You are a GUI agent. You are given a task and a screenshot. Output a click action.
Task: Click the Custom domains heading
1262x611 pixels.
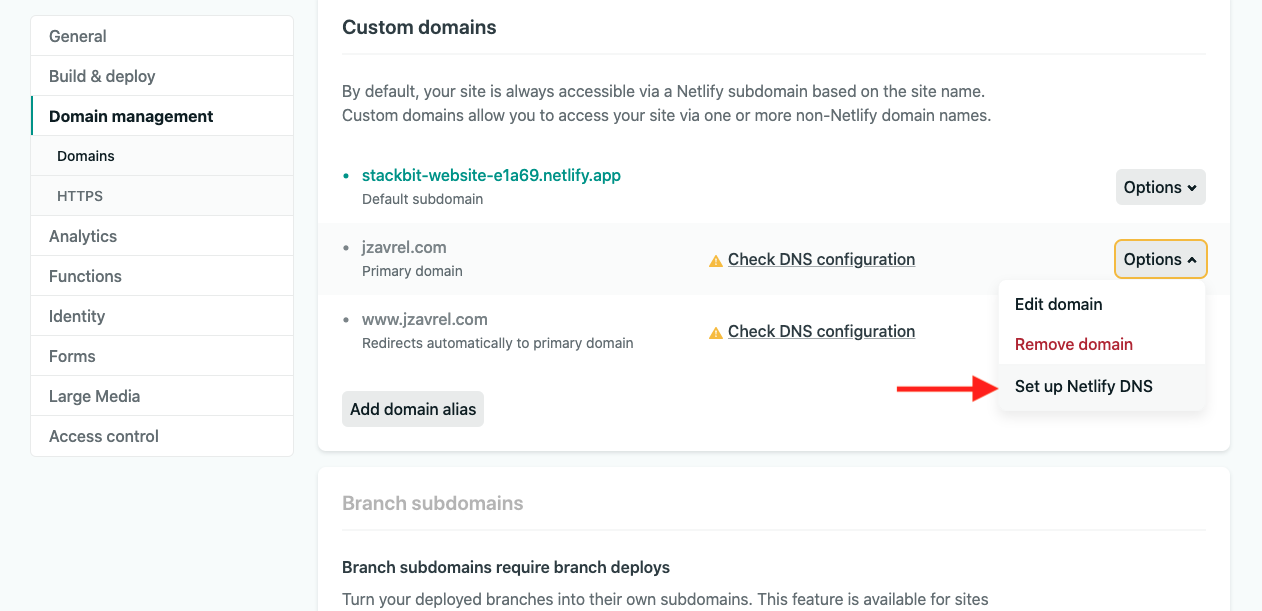point(419,27)
